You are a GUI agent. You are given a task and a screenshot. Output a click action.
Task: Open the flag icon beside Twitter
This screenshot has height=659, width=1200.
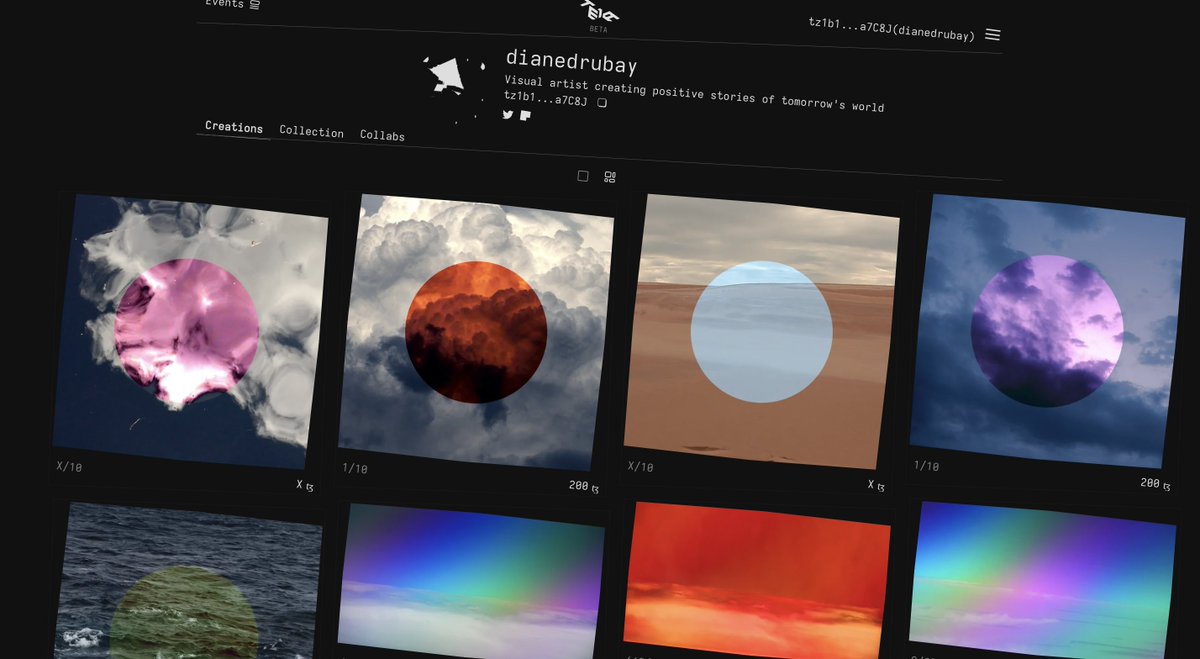pyautogui.click(x=525, y=115)
